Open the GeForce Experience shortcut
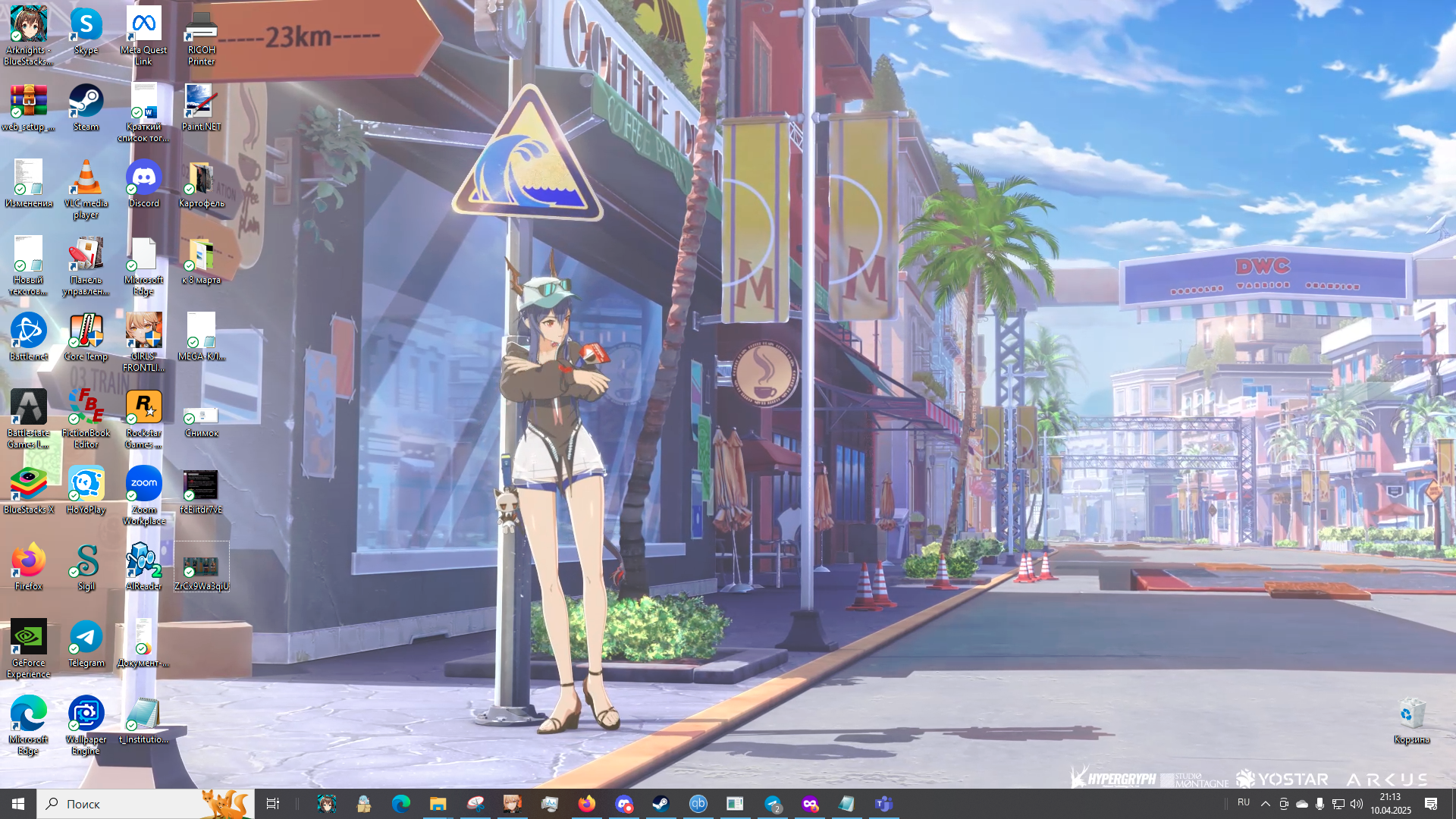Screen dimensions: 1456x819 coord(29,648)
